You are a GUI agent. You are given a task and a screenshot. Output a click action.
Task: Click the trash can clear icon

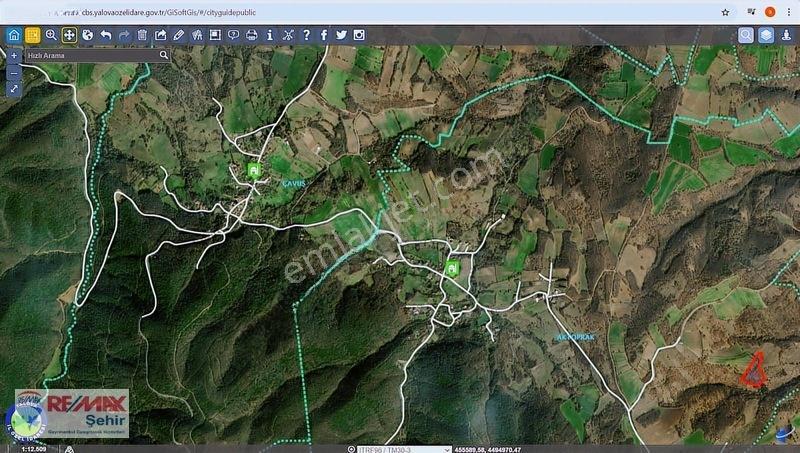142,35
